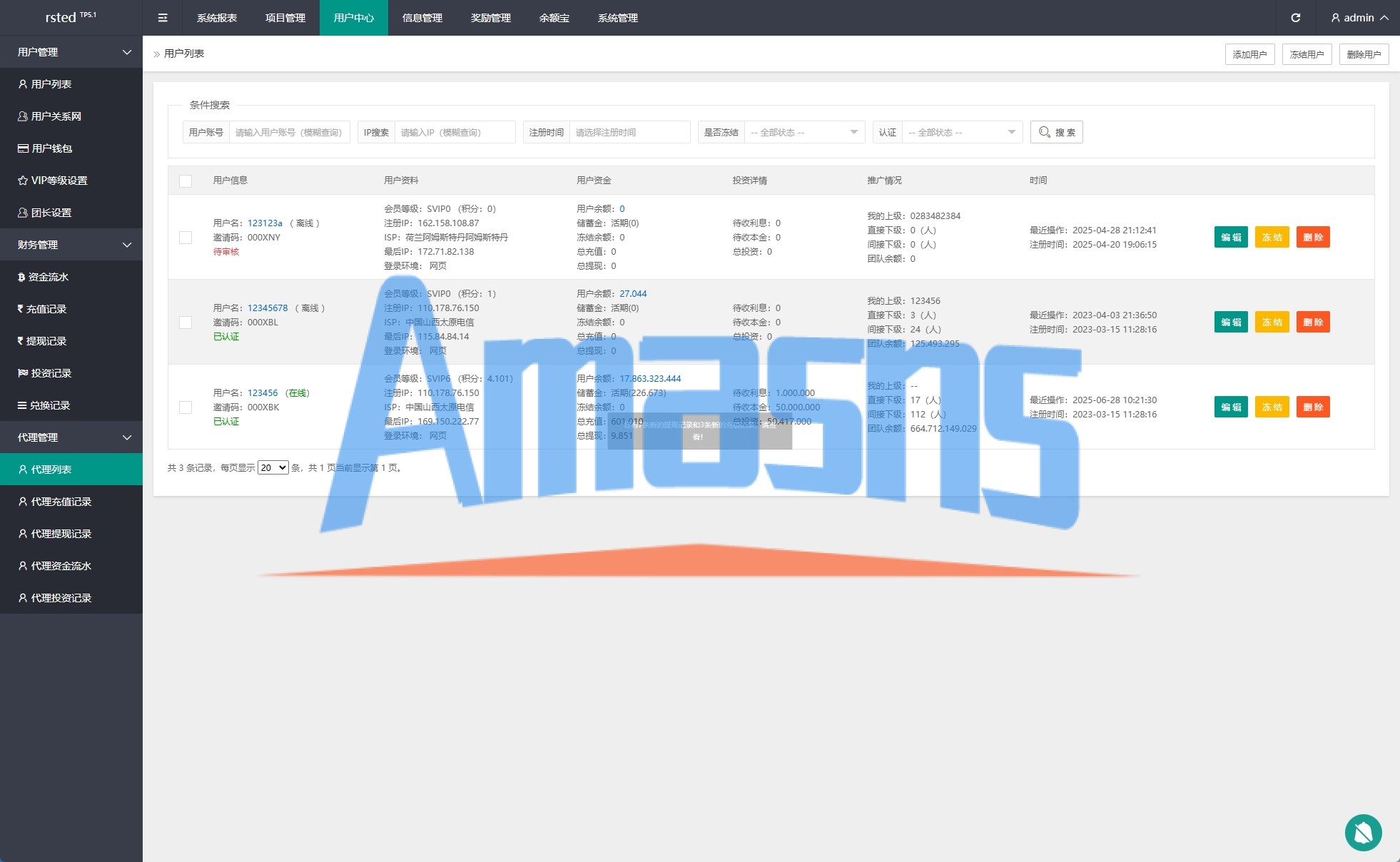Click the magnifier search button
The width and height of the screenshot is (1400, 862).
1056,132
